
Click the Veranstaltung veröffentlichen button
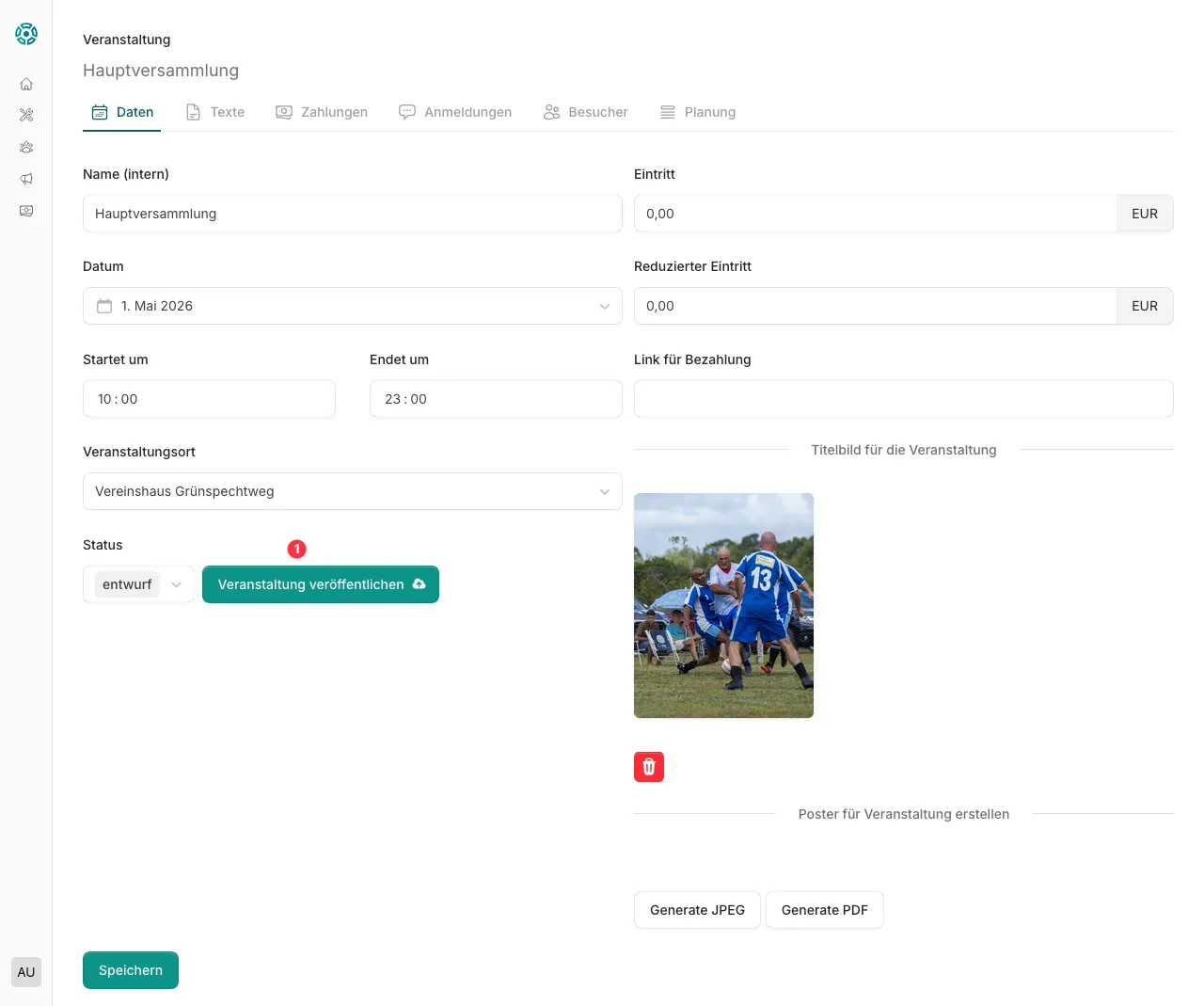(321, 584)
